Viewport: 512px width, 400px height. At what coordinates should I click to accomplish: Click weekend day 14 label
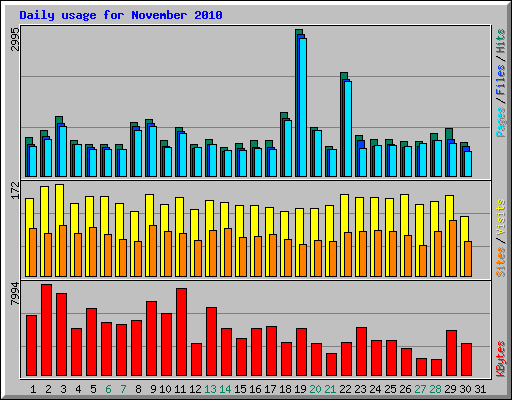(225, 389)
